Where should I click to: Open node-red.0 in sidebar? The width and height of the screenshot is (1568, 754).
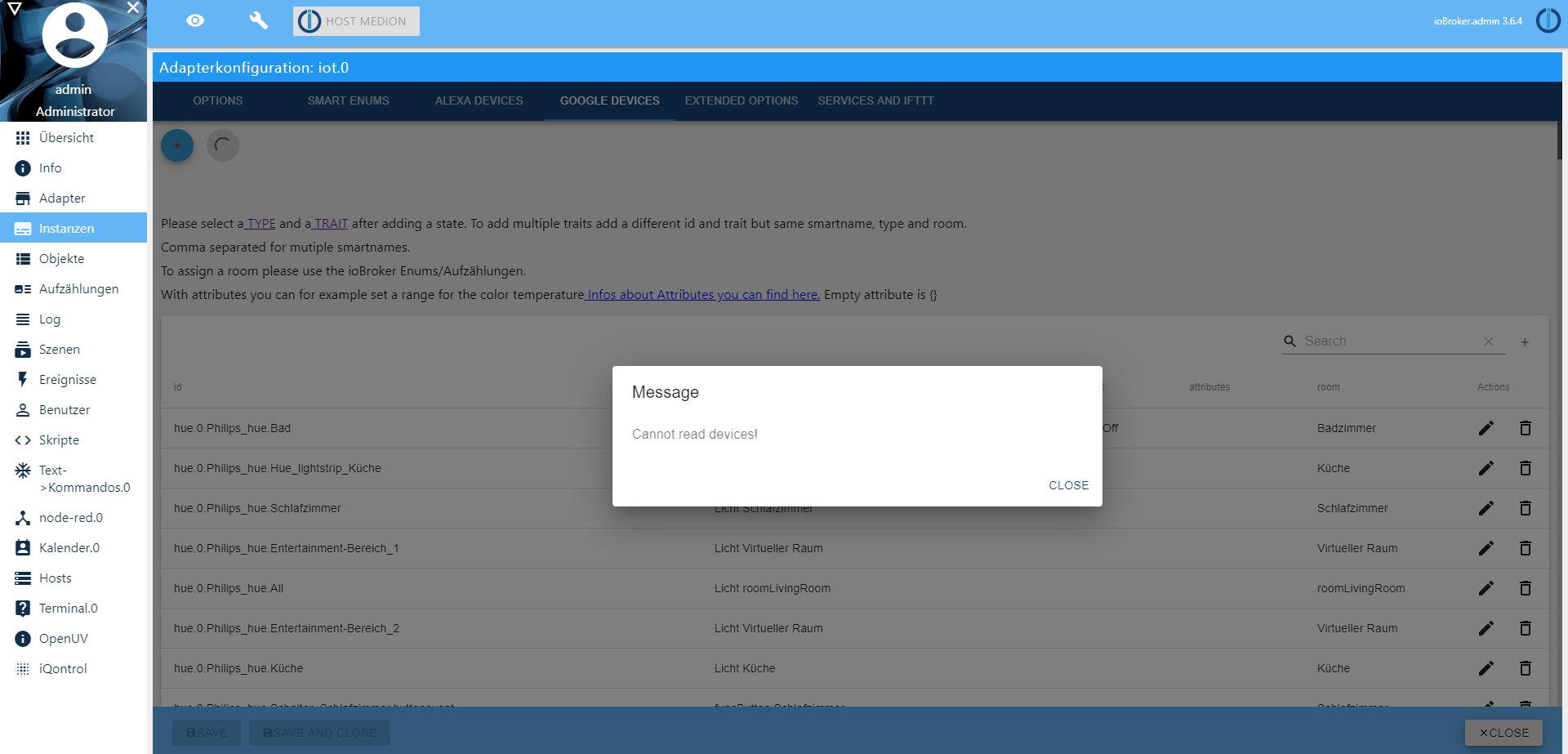tap(73, 517)
